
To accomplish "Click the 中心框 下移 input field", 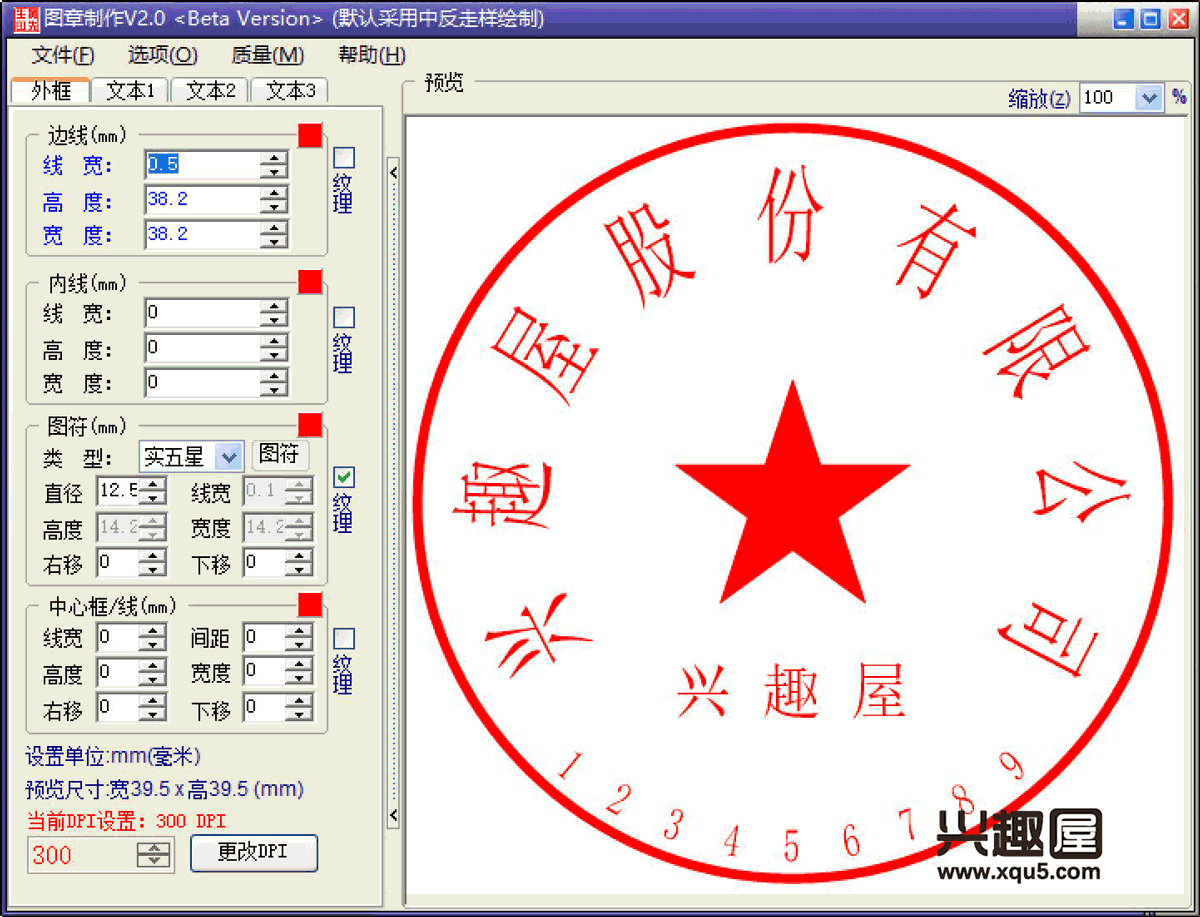I will click(265, 708).
